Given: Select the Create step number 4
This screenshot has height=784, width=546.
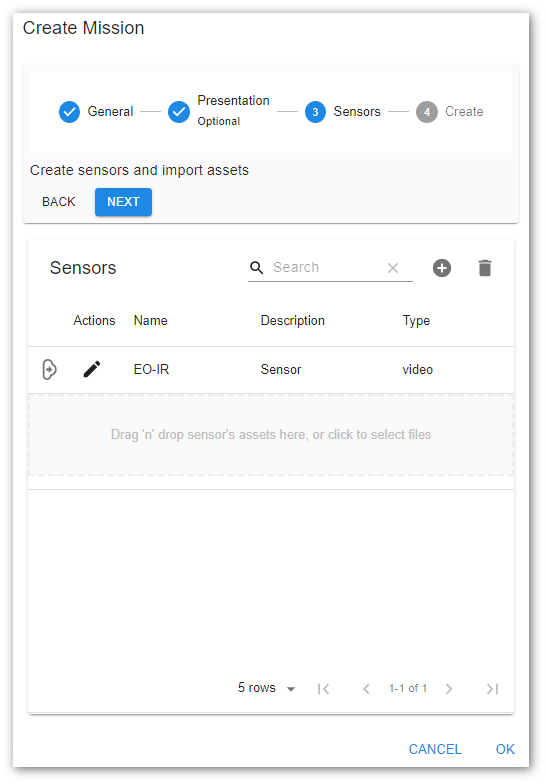Looking at the screenshot, I should click(450, 112).
